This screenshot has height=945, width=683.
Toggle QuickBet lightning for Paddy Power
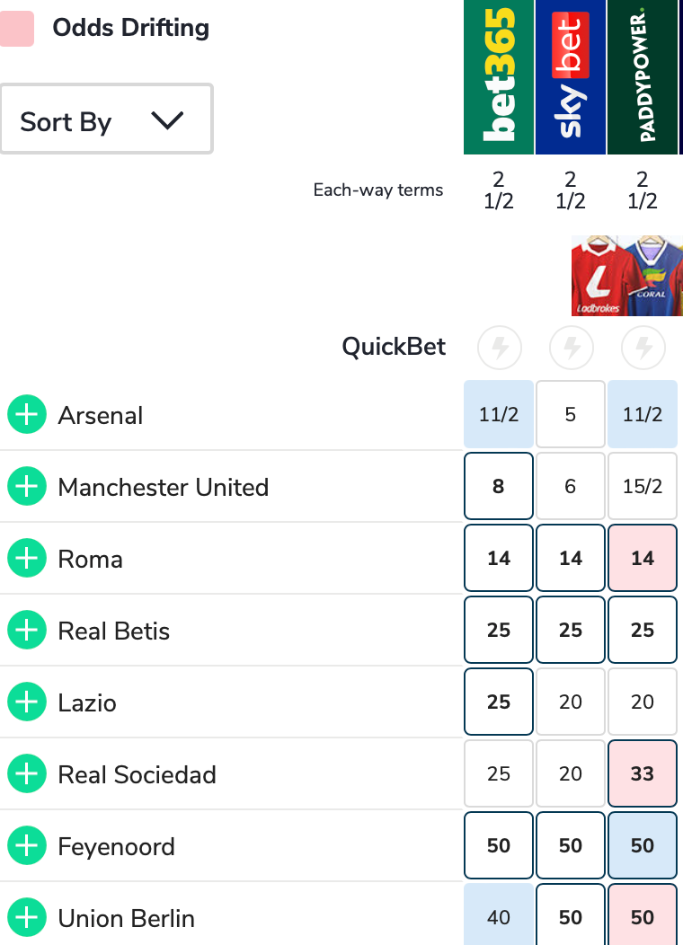(643, 347)
